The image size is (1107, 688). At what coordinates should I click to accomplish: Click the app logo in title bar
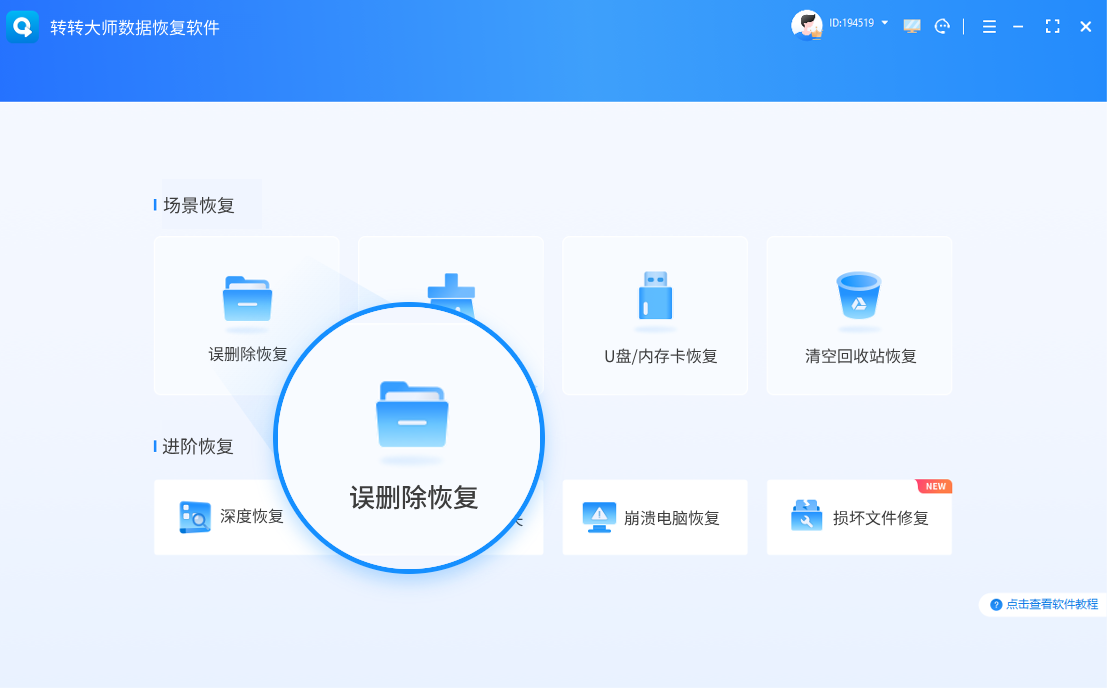[x=22, y=27]
